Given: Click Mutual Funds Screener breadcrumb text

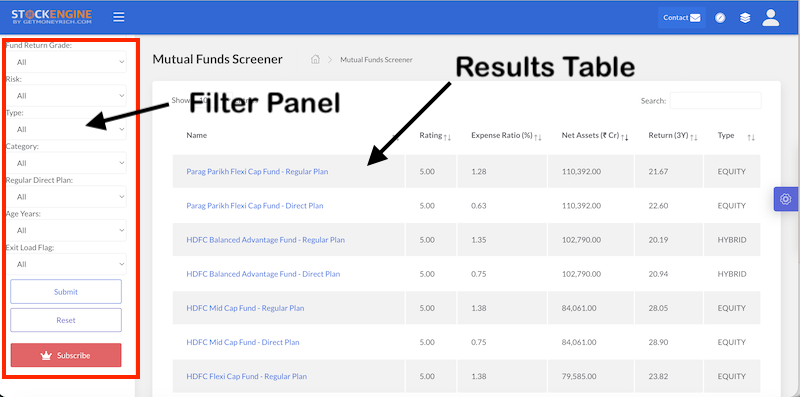Looking at the screenshot, I should (x=376, y=60).
